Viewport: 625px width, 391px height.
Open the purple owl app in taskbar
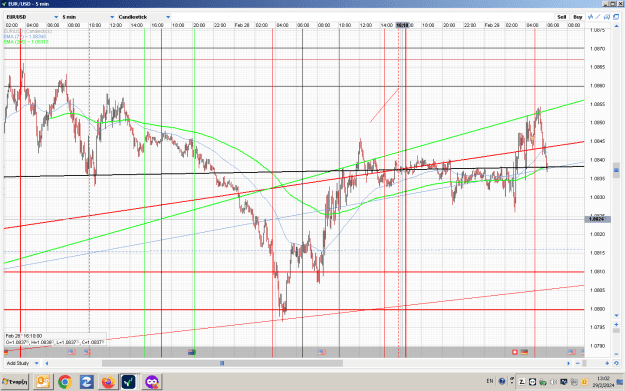click(151, 382)
